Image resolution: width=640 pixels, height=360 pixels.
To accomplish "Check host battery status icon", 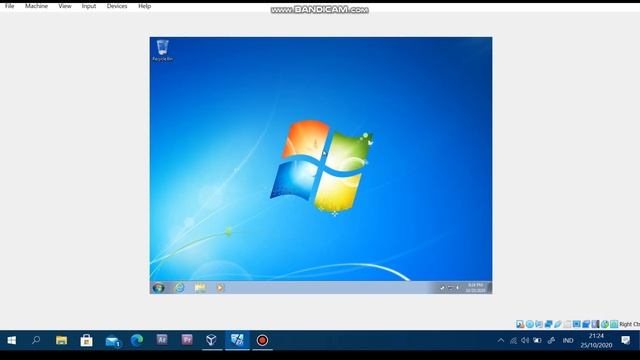I will (537, 340).
